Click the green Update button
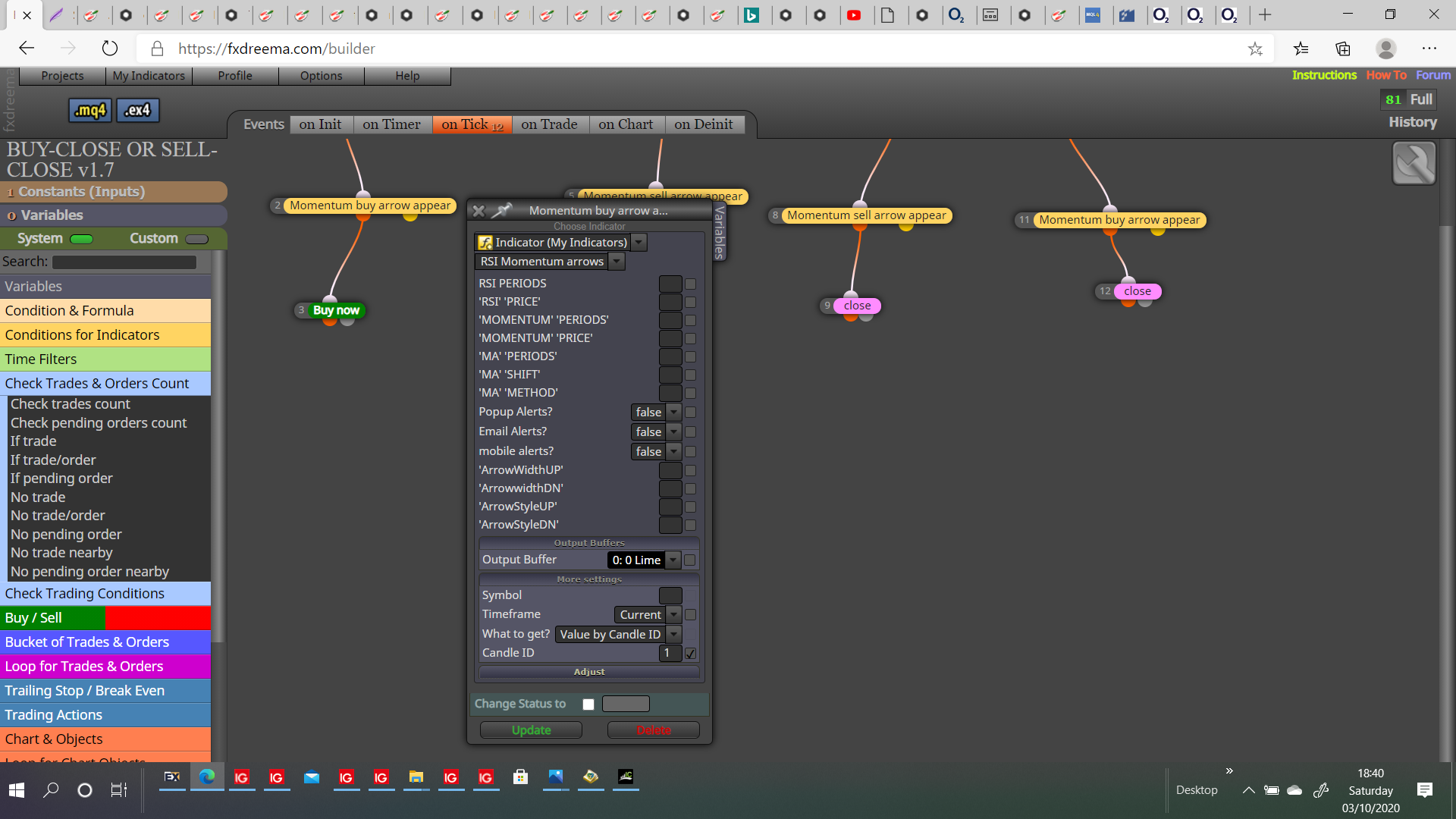This screenshot has height=819, width=1456. click(531, 730)
